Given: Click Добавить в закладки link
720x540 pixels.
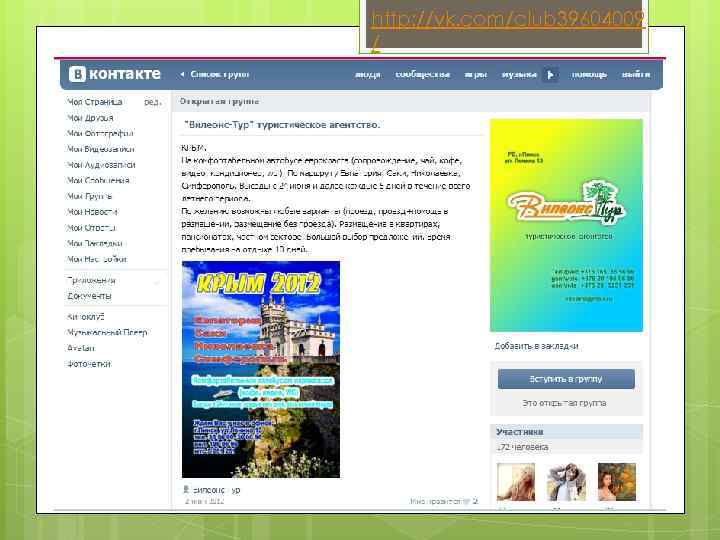Looking at the screenshot, I should point(536,346).
